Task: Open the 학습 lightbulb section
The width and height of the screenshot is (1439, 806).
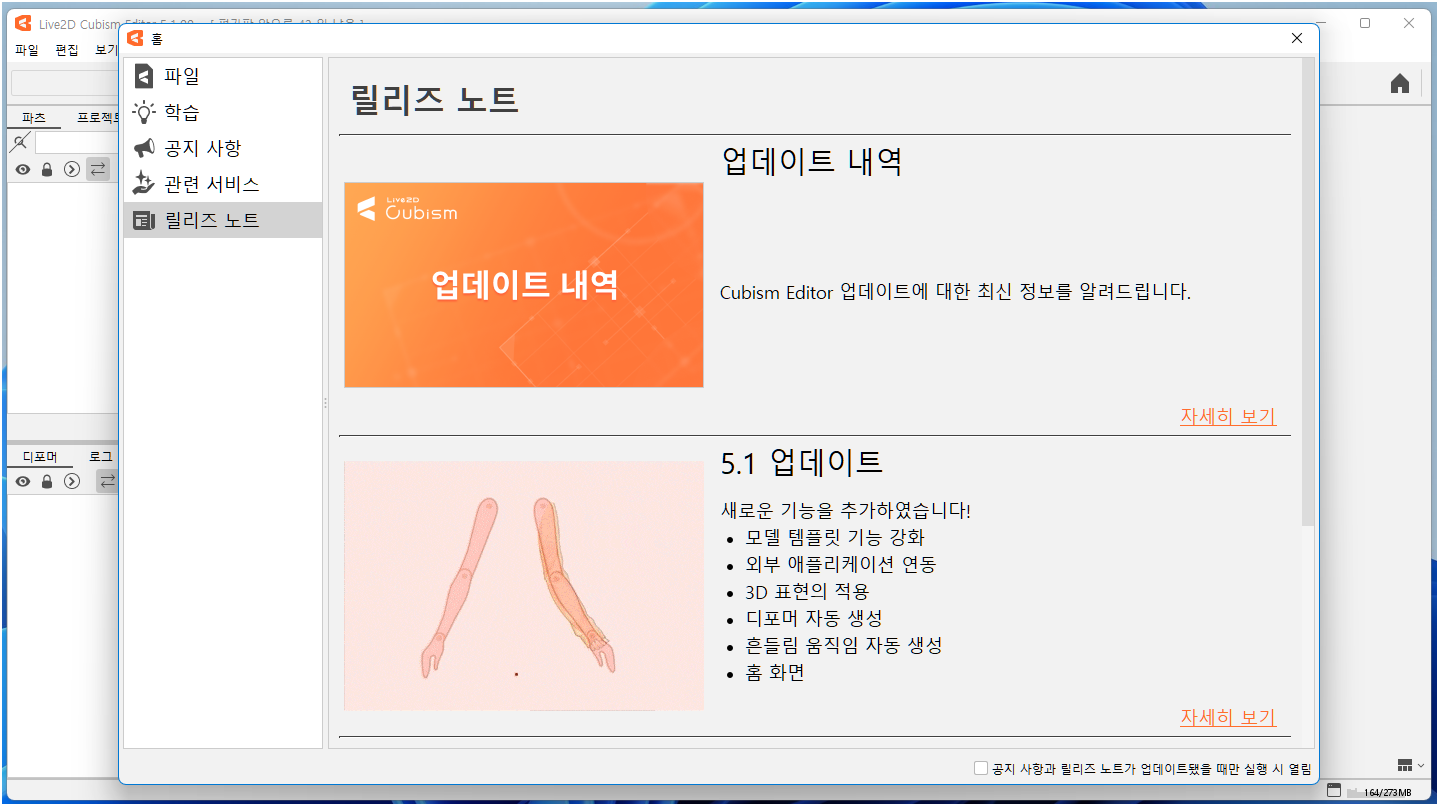Action: [x=222, y=112]
